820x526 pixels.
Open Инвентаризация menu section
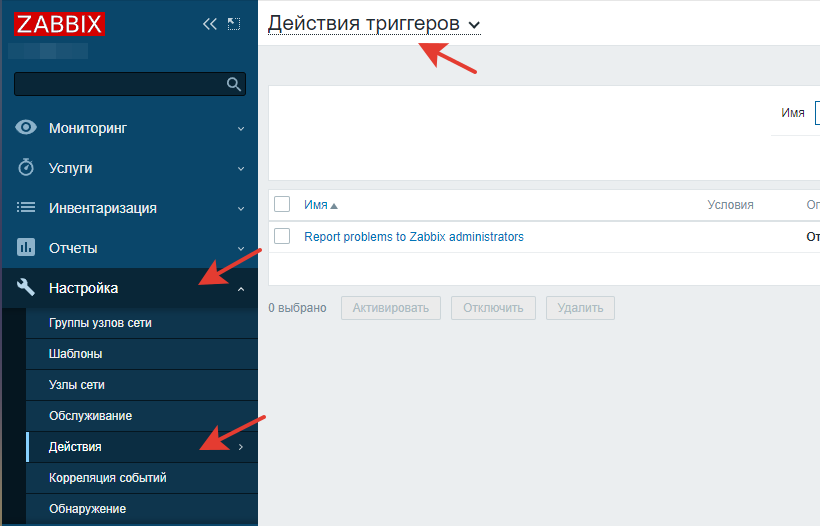coord(130,208)
